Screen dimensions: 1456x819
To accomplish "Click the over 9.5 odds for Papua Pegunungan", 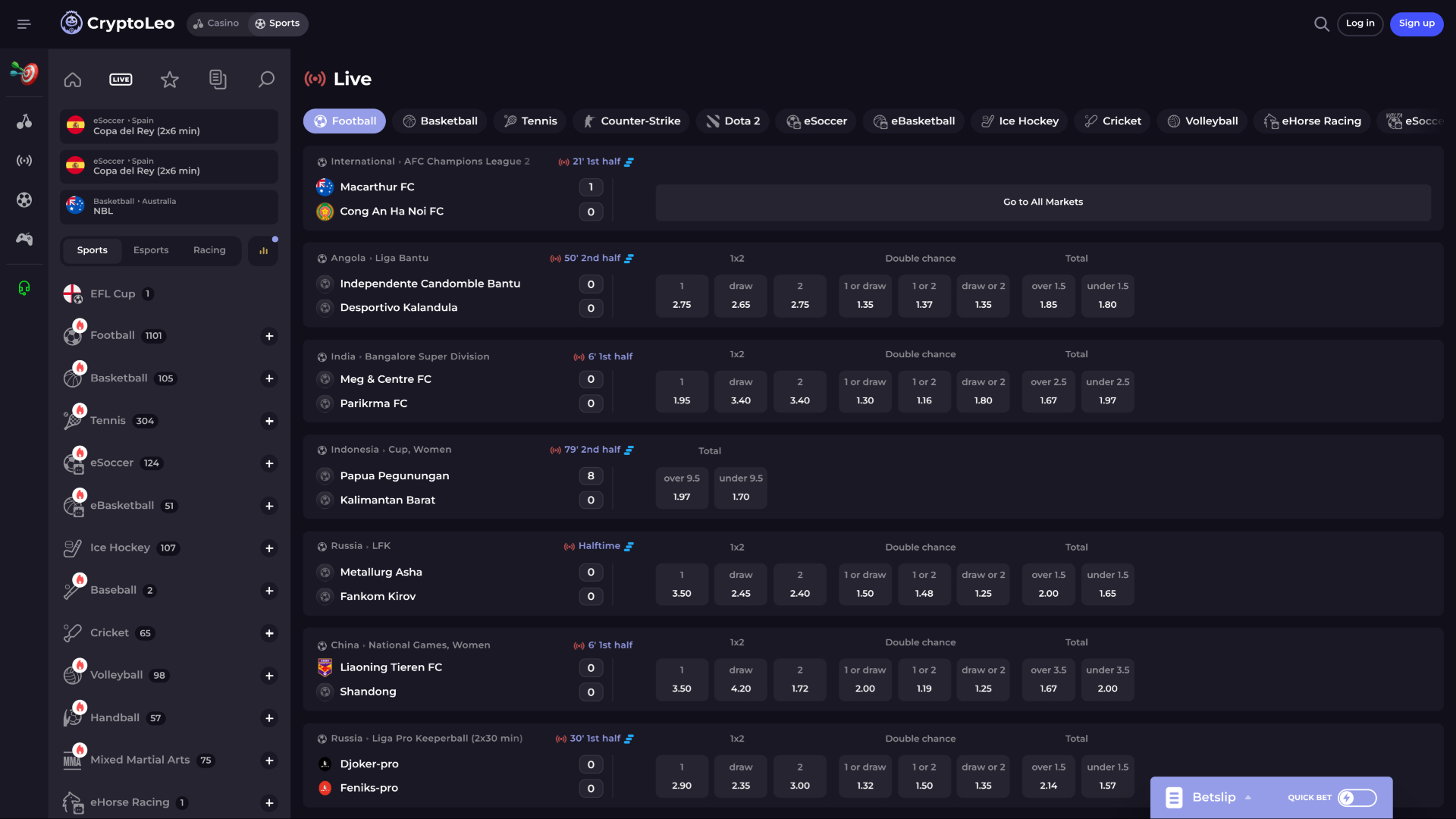I will coord(681,488).
